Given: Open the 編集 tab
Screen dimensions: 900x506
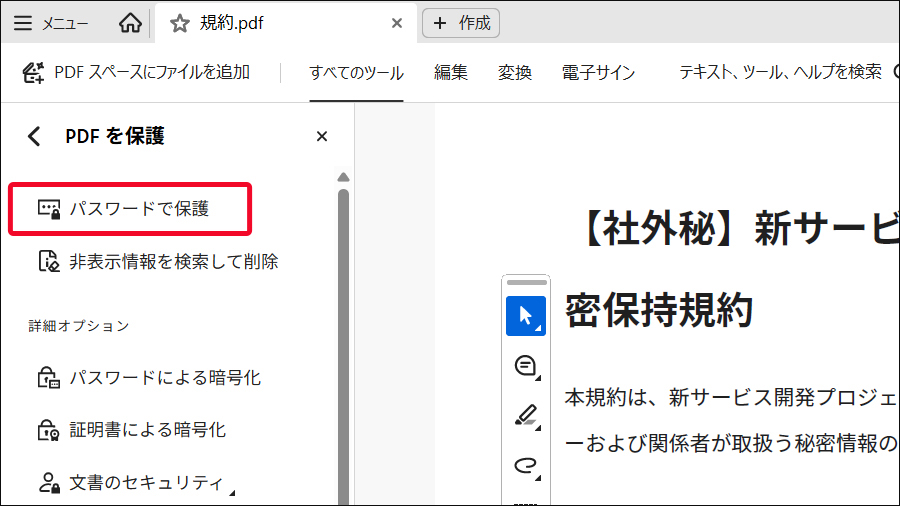Looking at the screenshot, I should 451,73.
